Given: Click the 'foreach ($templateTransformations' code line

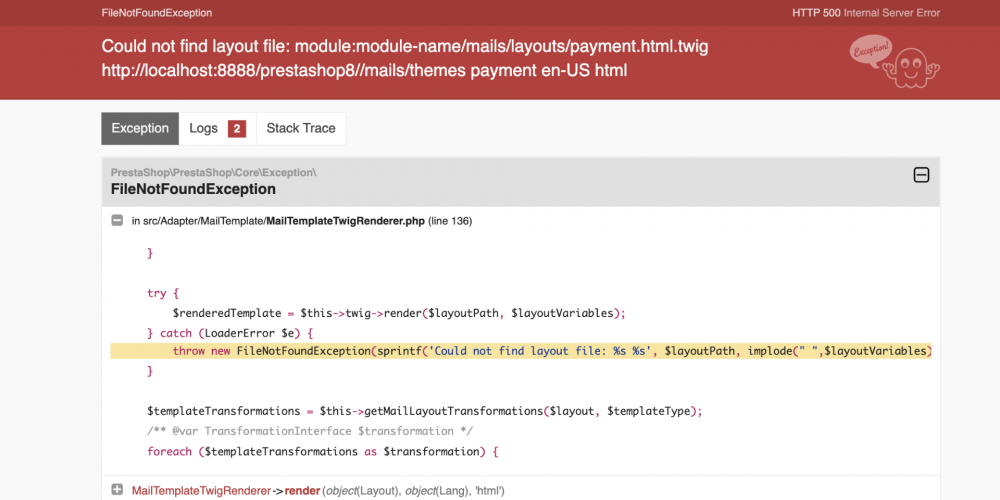Looking at the screenshot, I should coord(322,452).
